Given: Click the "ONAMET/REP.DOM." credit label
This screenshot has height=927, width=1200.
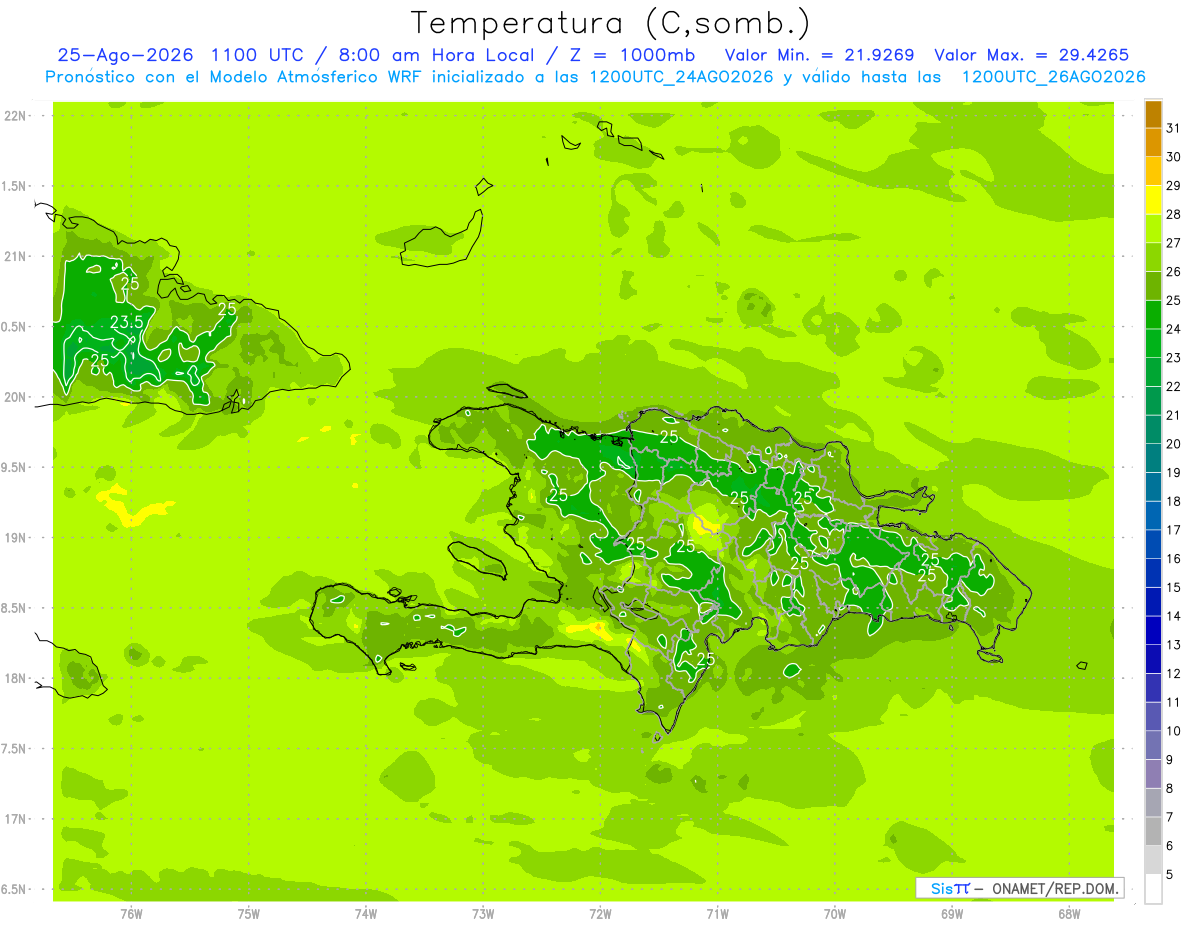Looking at the screenshot, I should click(1055, 888).
